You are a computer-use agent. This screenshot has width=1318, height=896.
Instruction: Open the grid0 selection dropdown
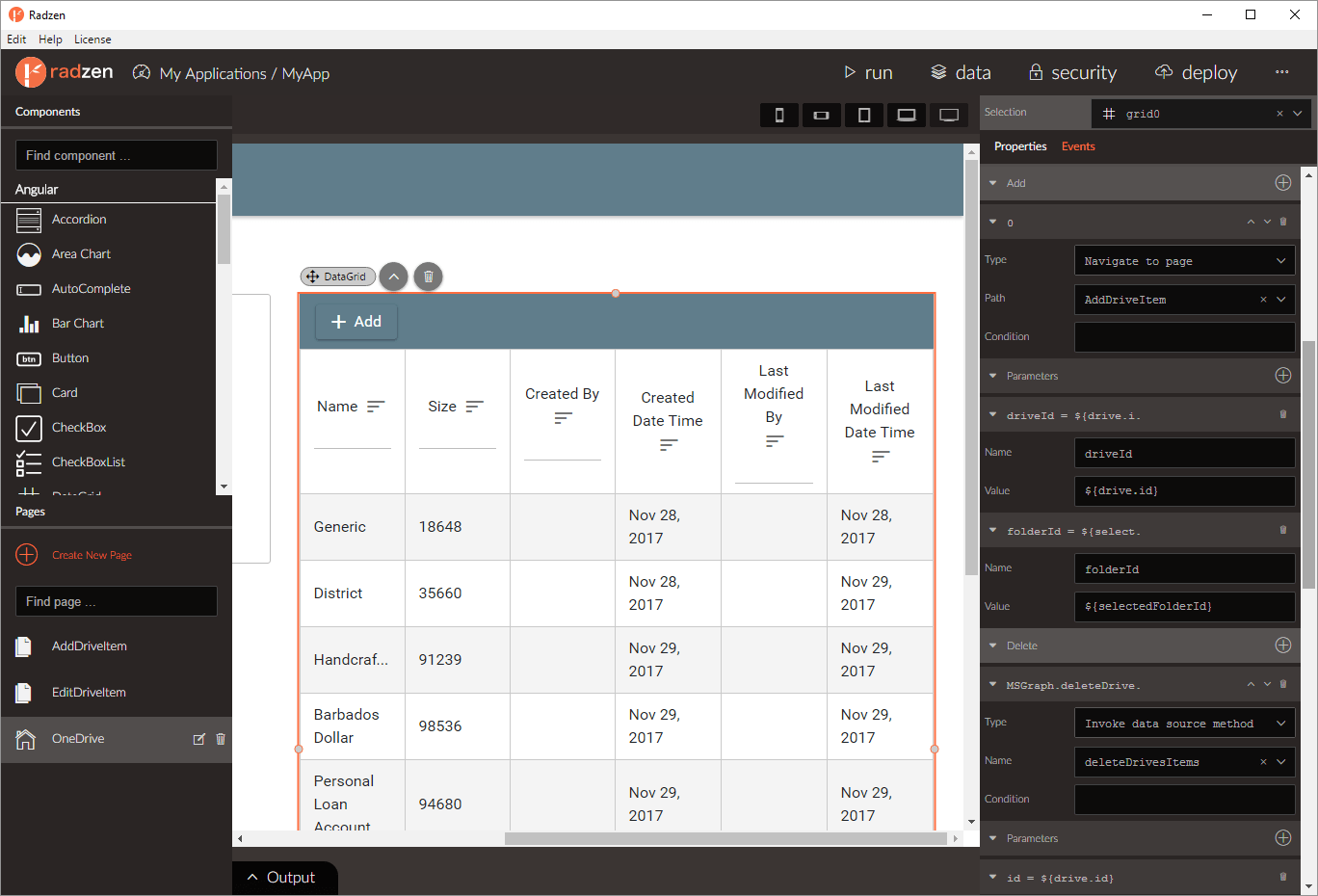(x=1298, y=114)
